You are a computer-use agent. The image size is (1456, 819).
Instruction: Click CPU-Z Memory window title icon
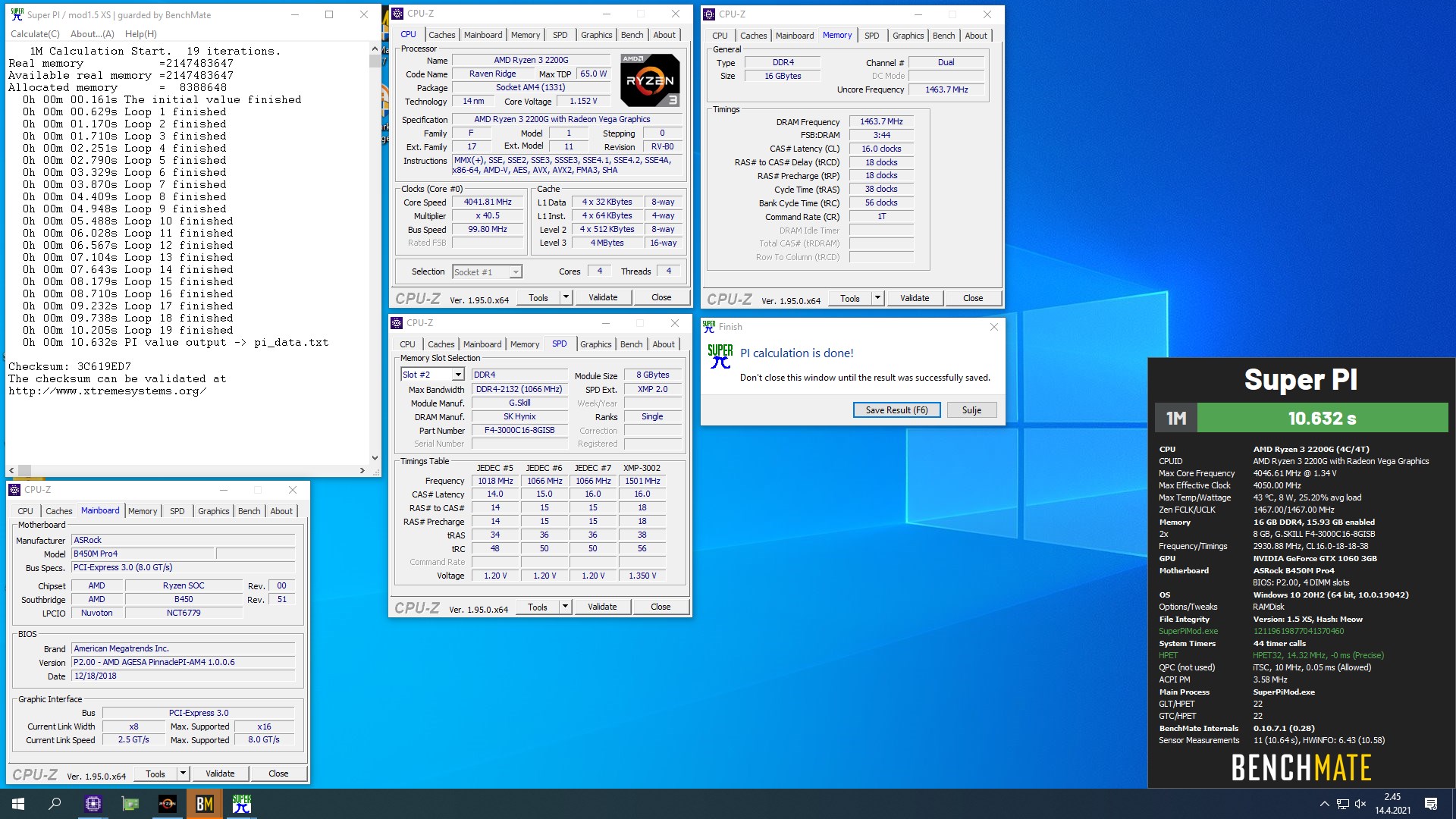click(x=709, y=14)
